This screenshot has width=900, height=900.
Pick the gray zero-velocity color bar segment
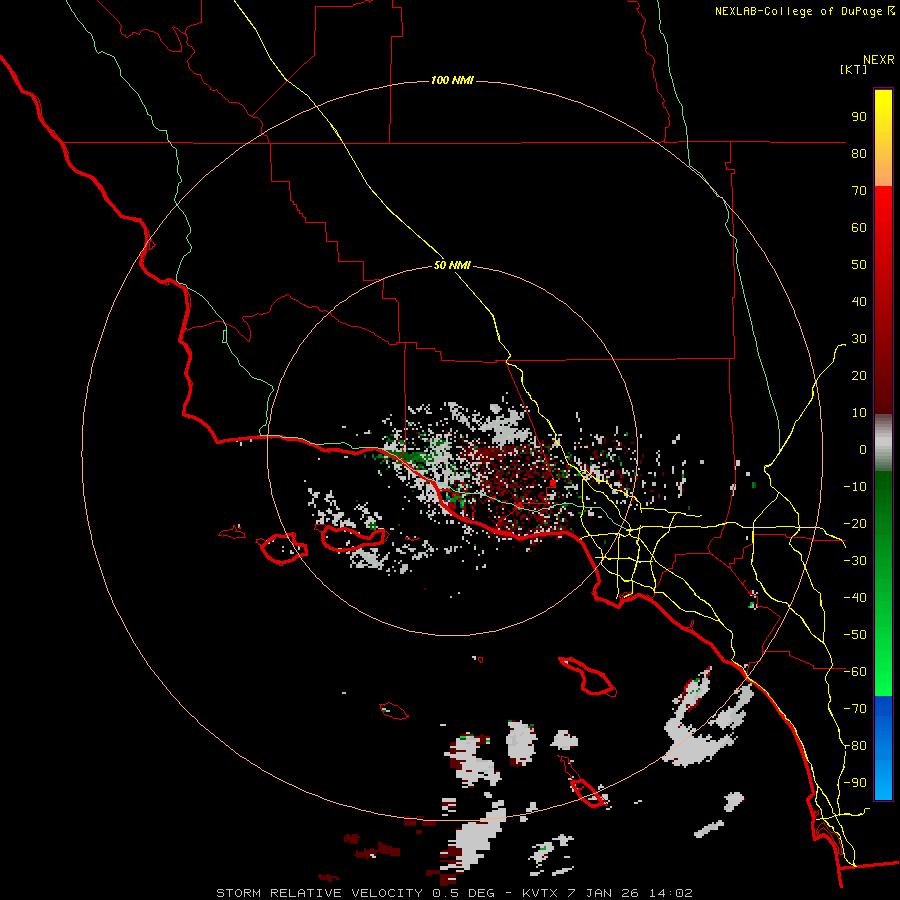[883, 443]
